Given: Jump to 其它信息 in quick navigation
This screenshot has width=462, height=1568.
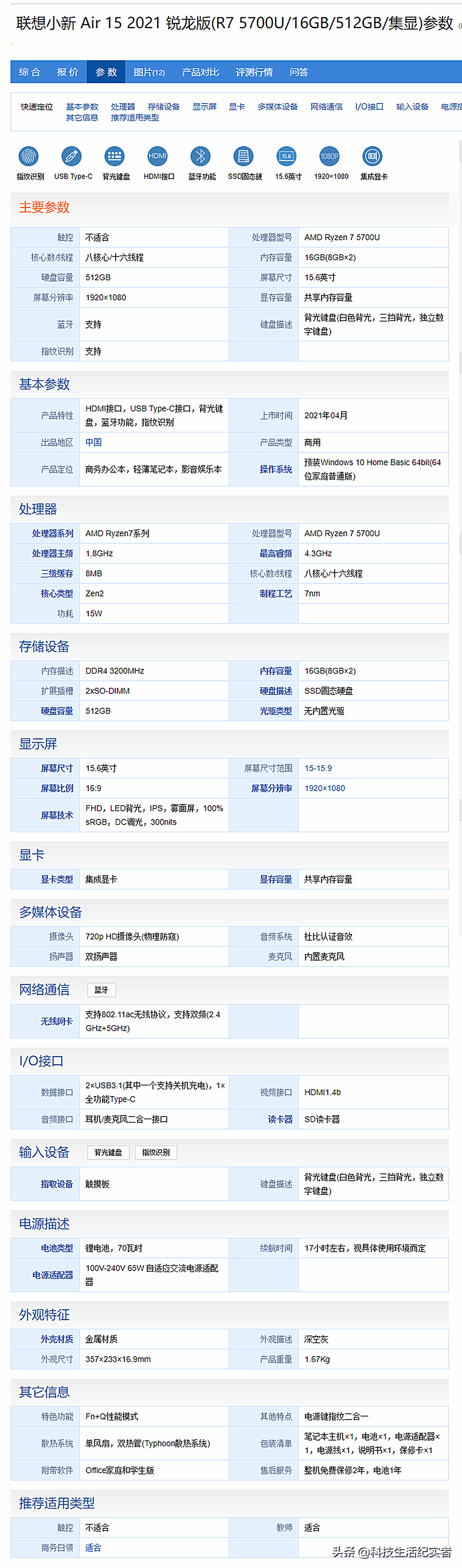Looking at the screenshot, I should [x=83, y=117].
